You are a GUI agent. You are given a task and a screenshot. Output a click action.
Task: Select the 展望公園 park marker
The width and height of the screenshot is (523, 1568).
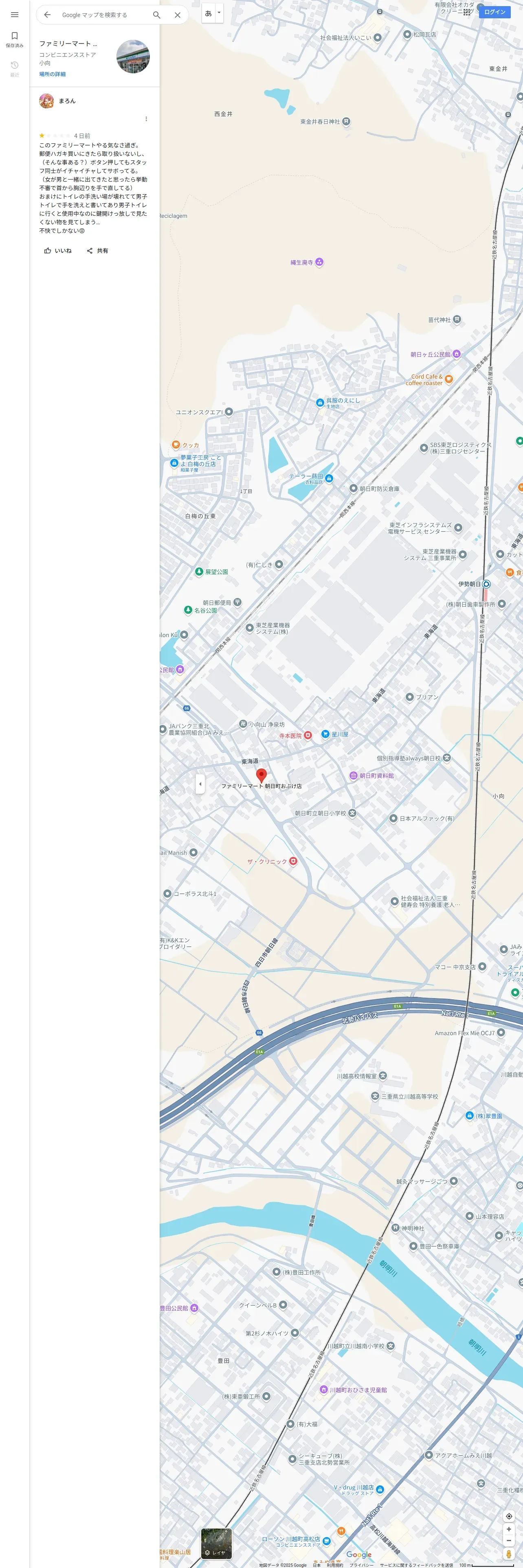(x=198, y=572)
